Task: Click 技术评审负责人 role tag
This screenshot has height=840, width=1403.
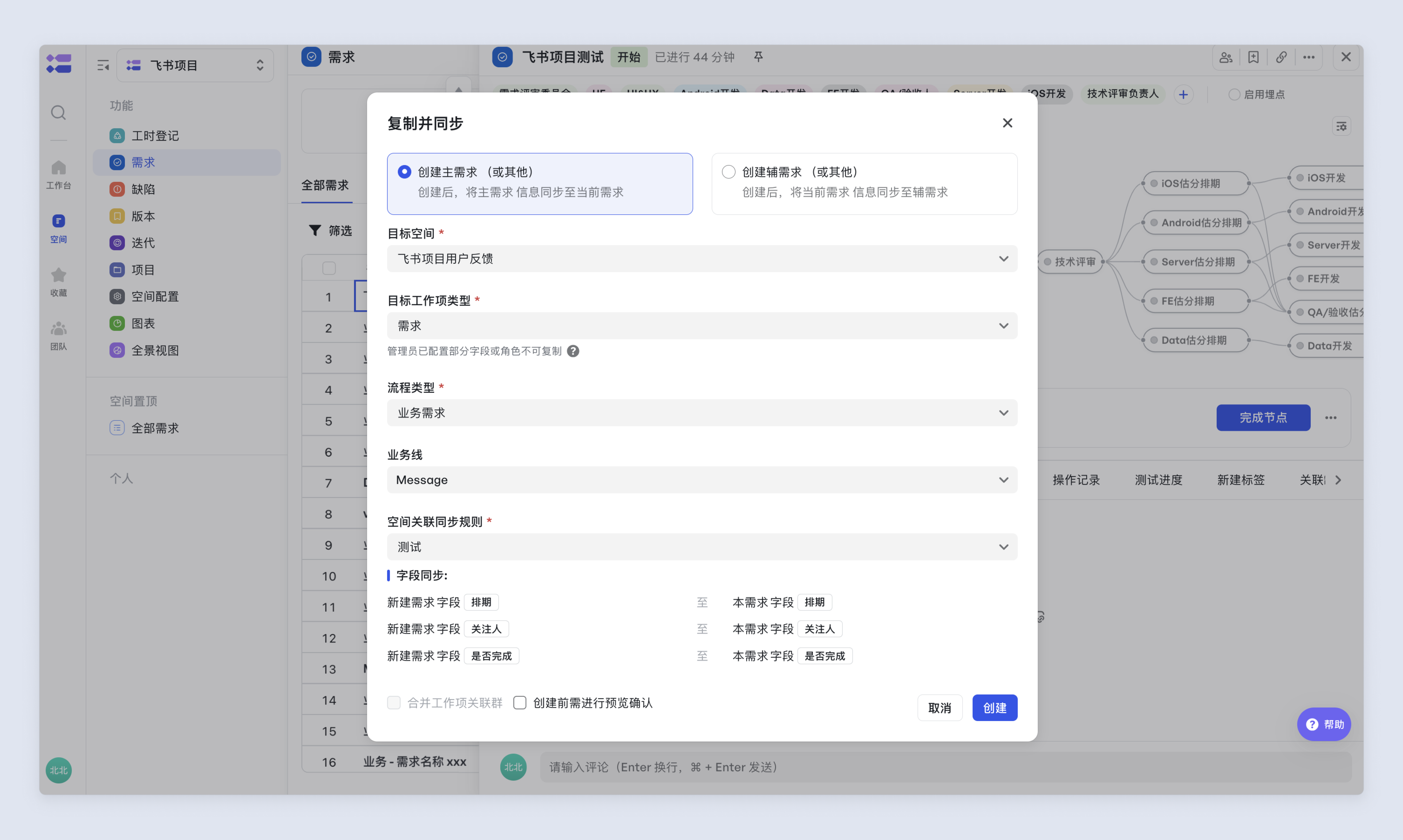Action: [x=1123, y=94]
